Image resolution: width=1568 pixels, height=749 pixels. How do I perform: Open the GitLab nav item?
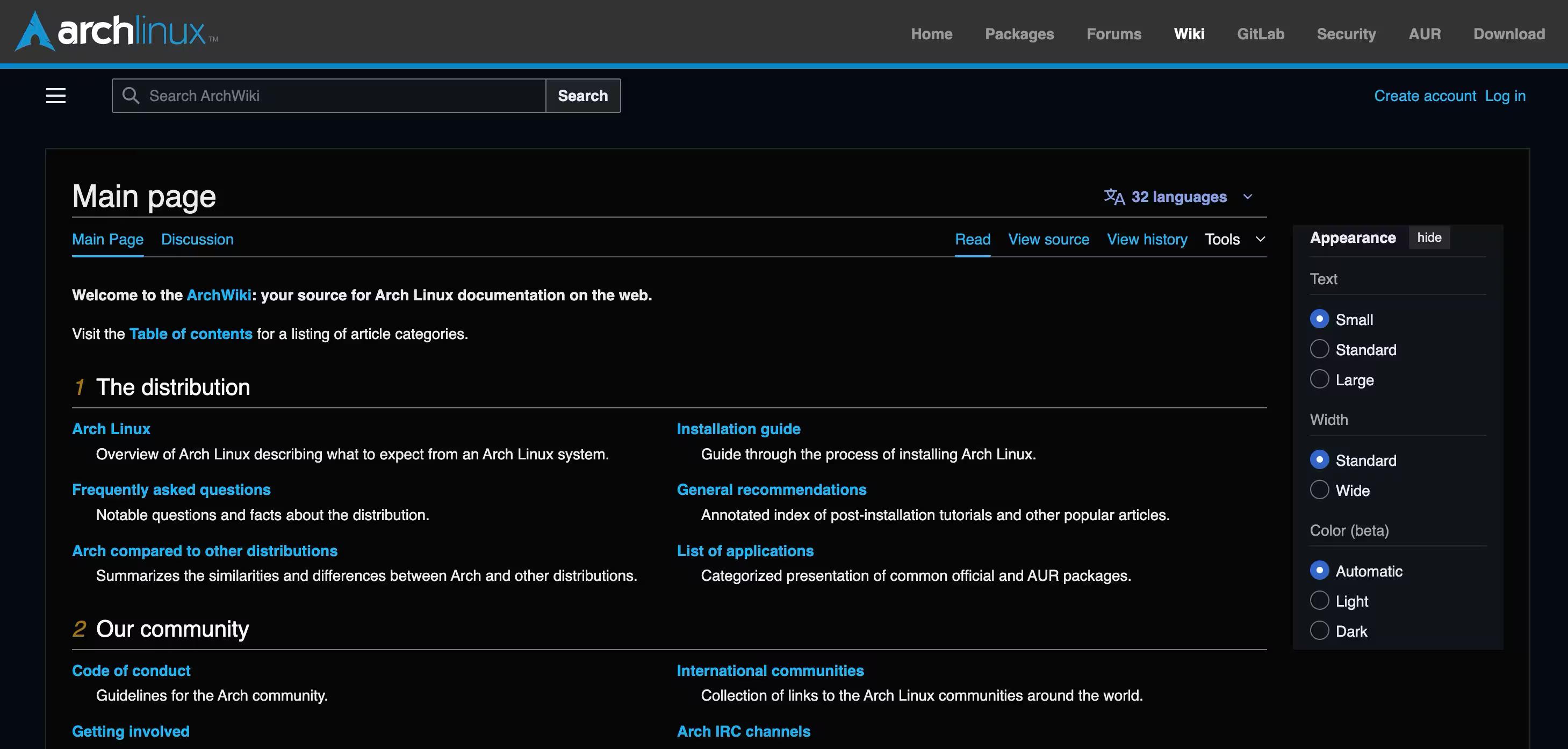(1261, 34)
